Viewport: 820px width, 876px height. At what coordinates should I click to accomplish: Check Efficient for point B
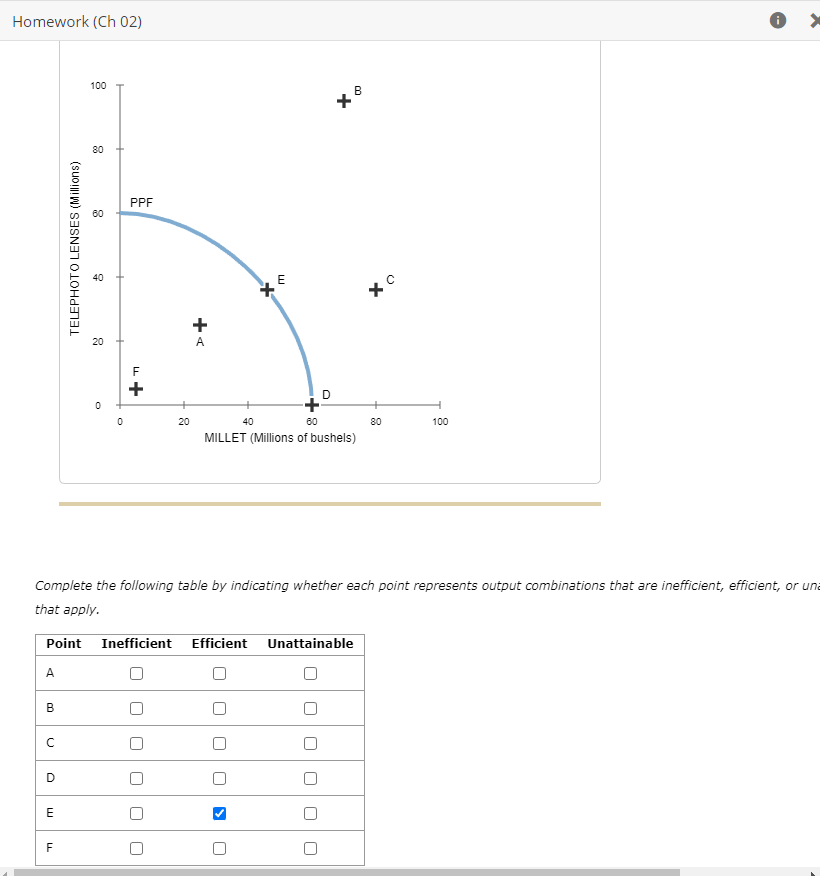(x=219, y=708)
